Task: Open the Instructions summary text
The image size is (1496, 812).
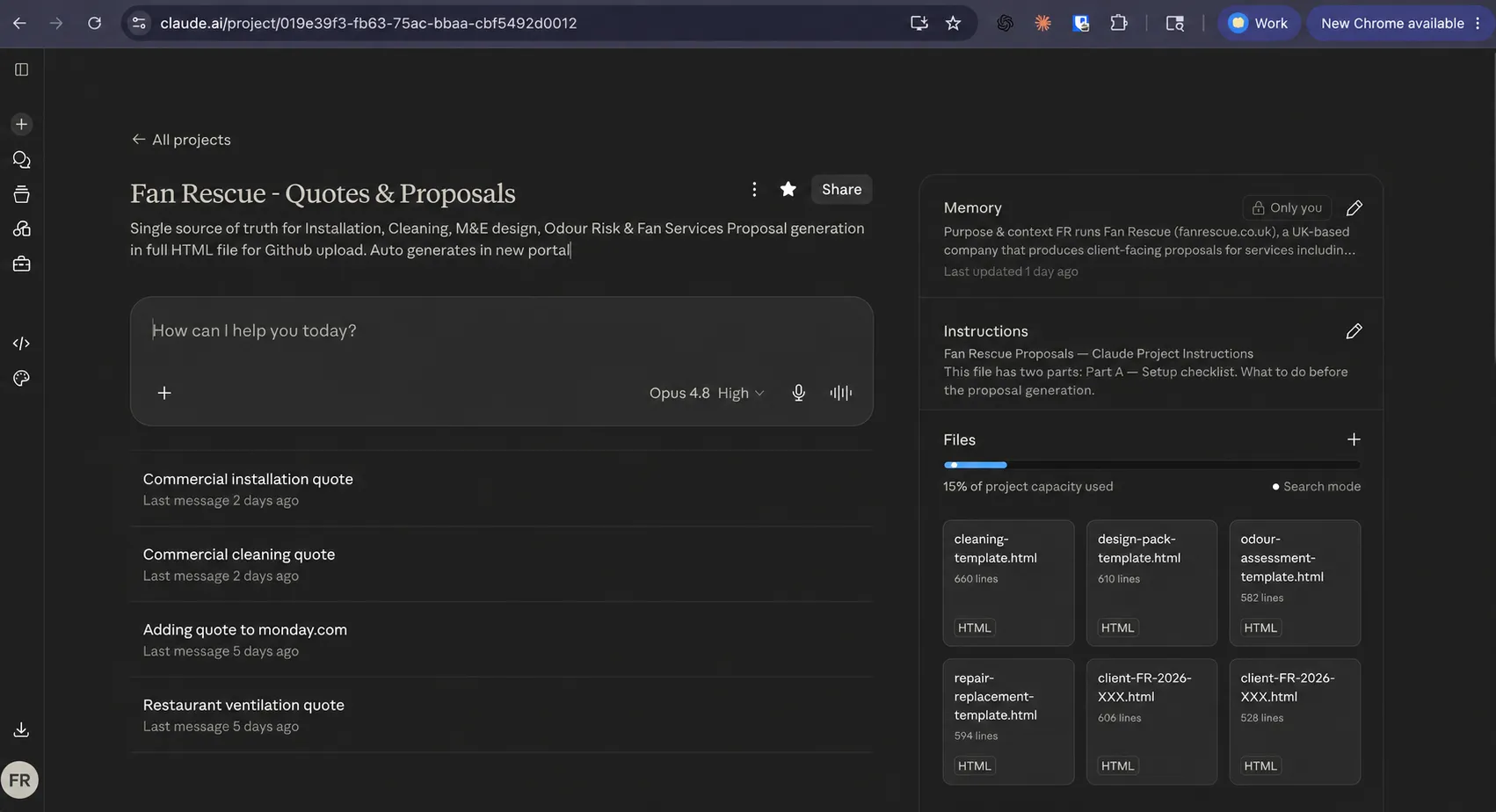Action: tap(1146, 372)
